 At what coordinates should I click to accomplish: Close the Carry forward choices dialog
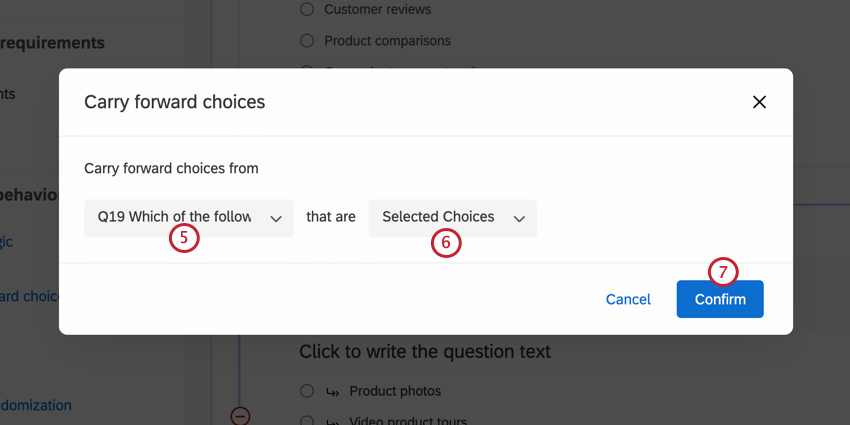point(759,102)
